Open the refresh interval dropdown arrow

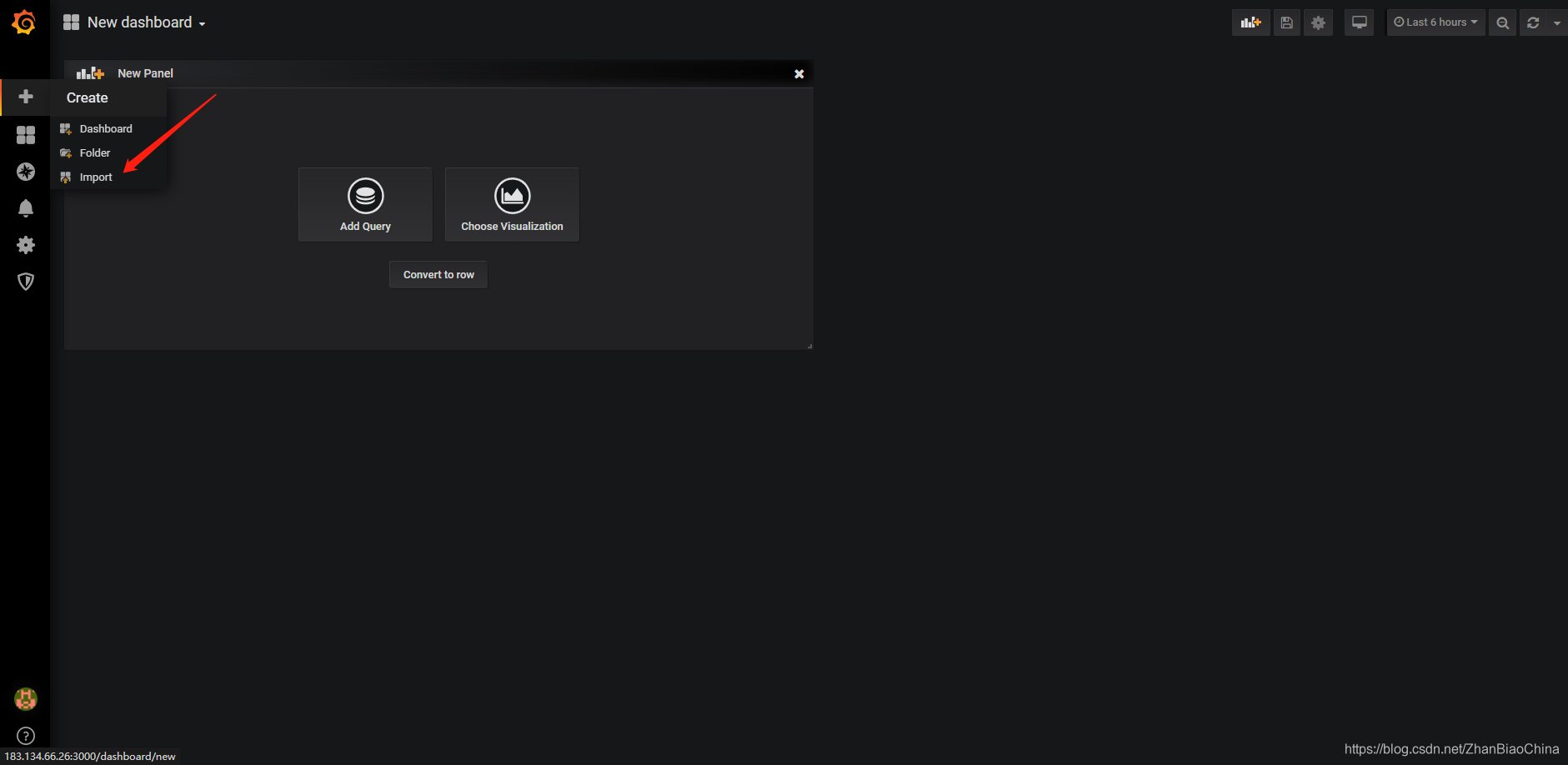click(x=1557, y=22)
